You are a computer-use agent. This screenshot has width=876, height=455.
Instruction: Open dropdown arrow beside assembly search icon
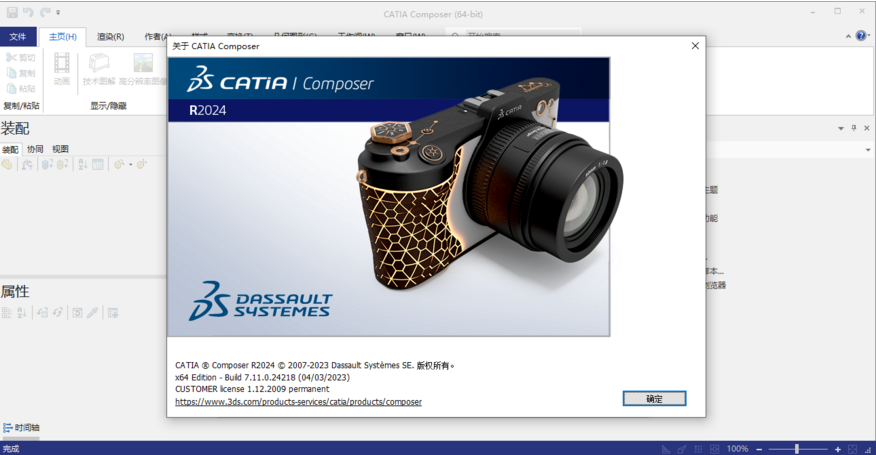(x=131, y=164)
